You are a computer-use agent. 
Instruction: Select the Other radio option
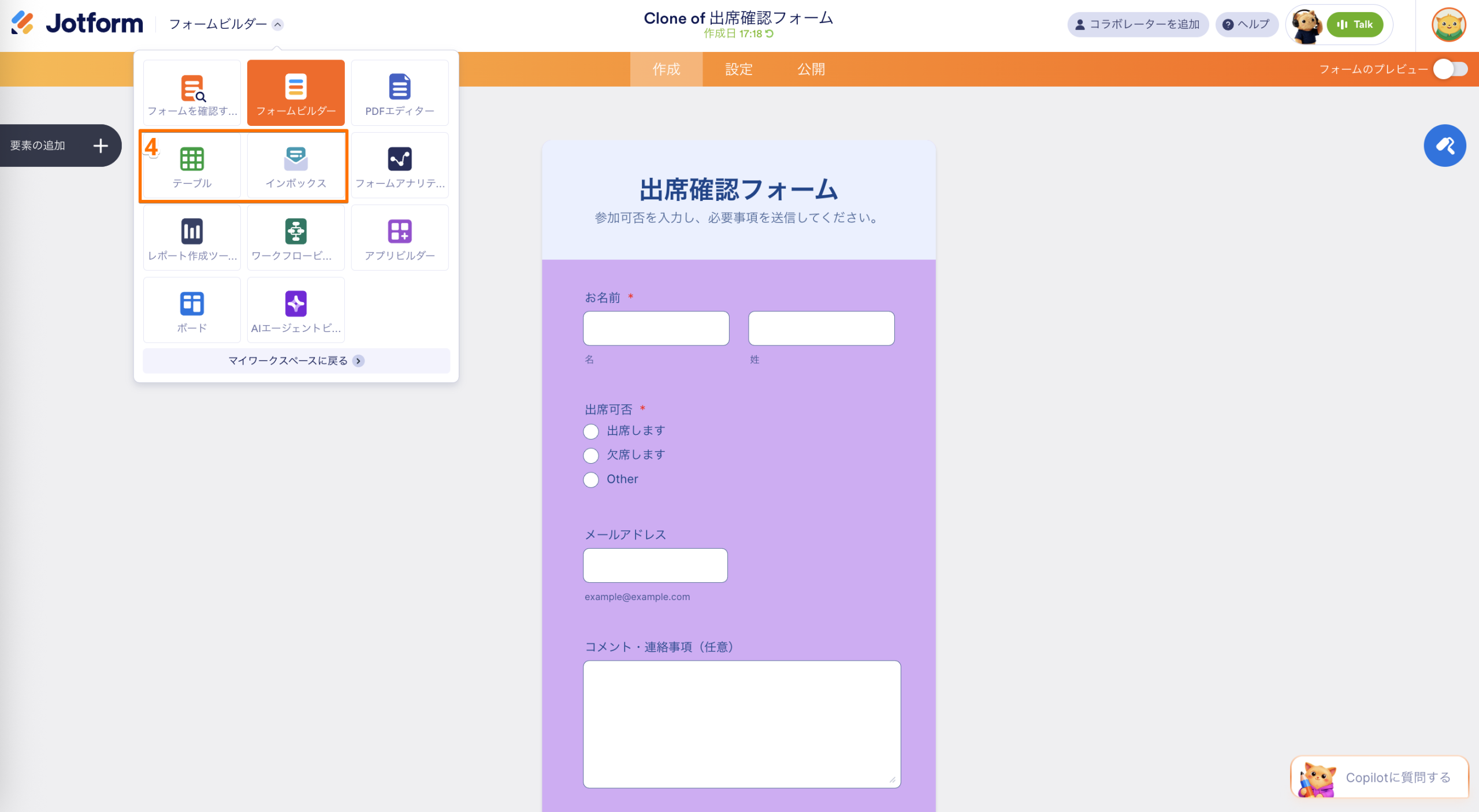[x=590, y=480]
